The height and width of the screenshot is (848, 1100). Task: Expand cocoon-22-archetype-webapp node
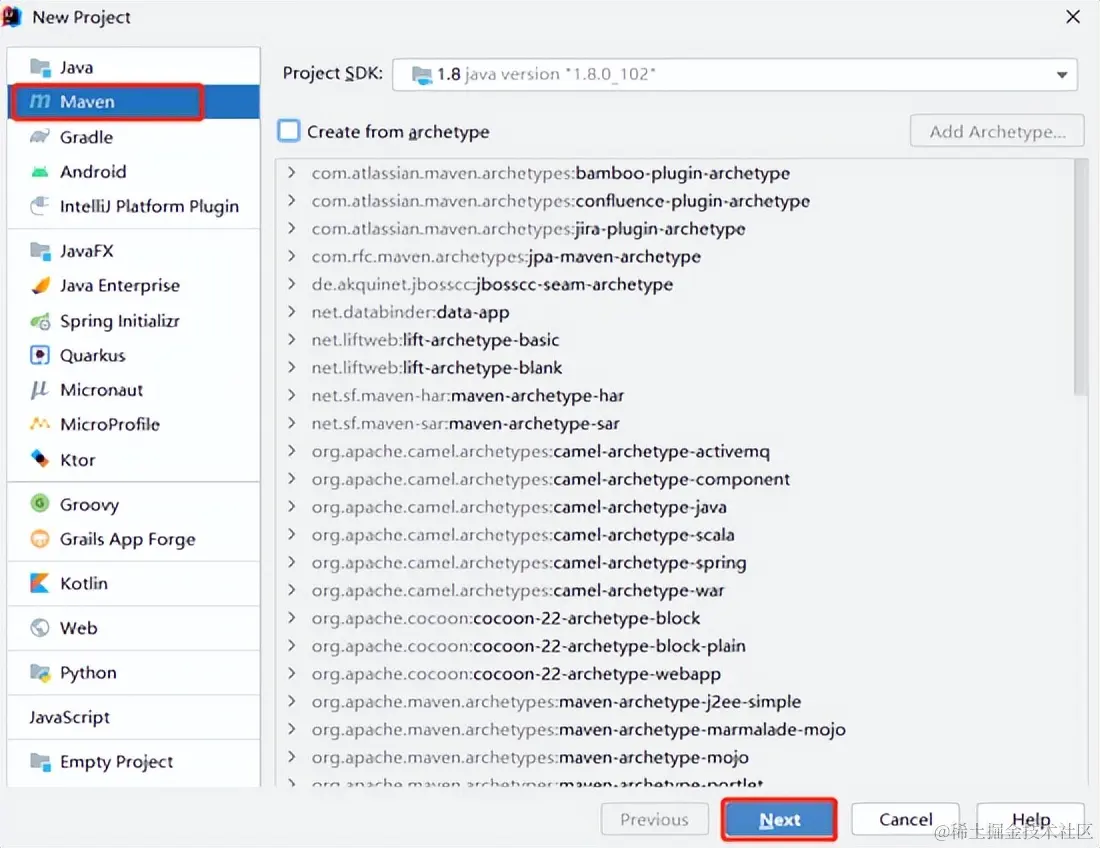pyautogui.click(x=292, y=674)
